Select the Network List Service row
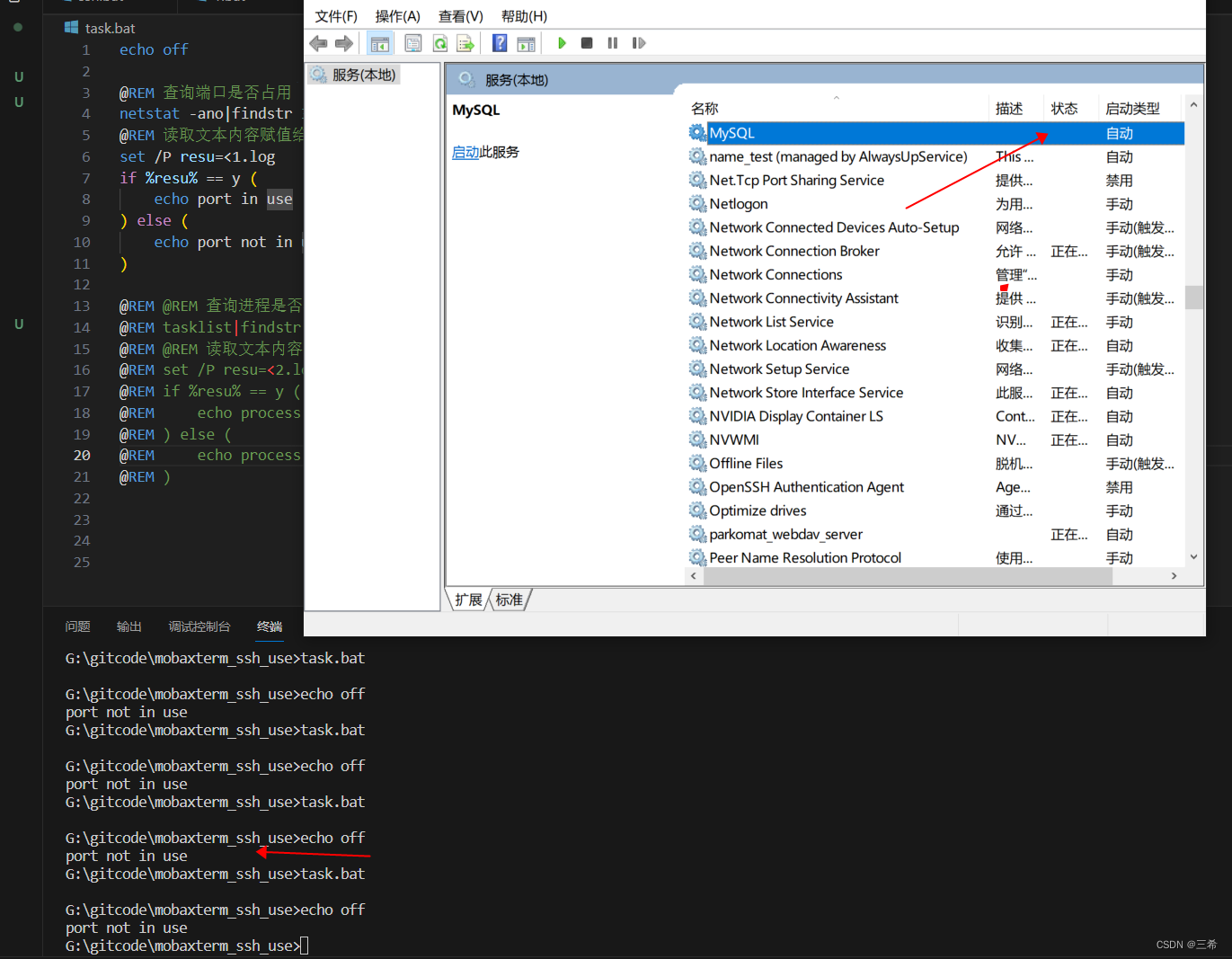The width and height of the screenshot is (1232, 959). pyautogui.click(x=935, y=322)
